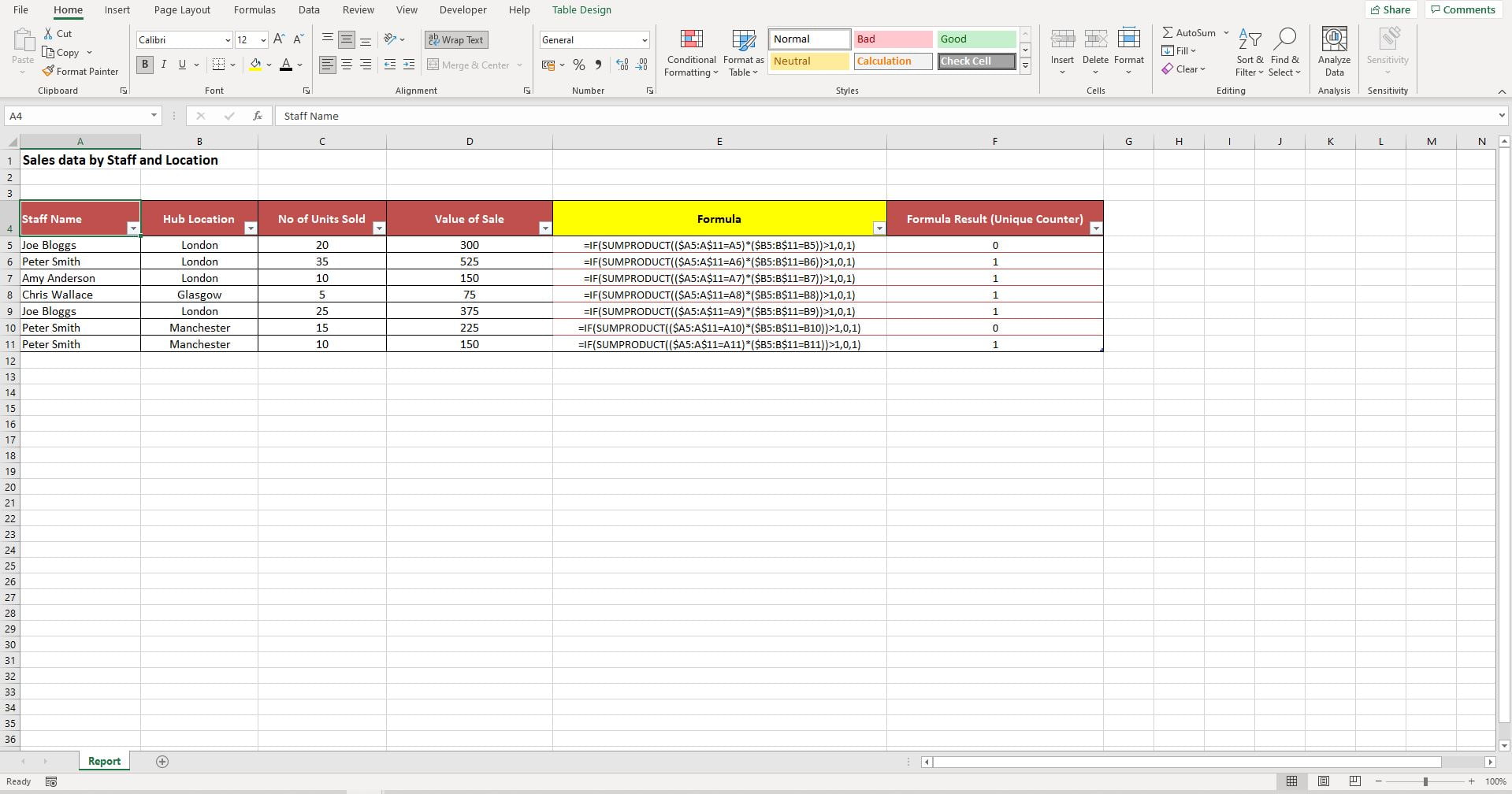Toggle bold formatting

(145, 65)
